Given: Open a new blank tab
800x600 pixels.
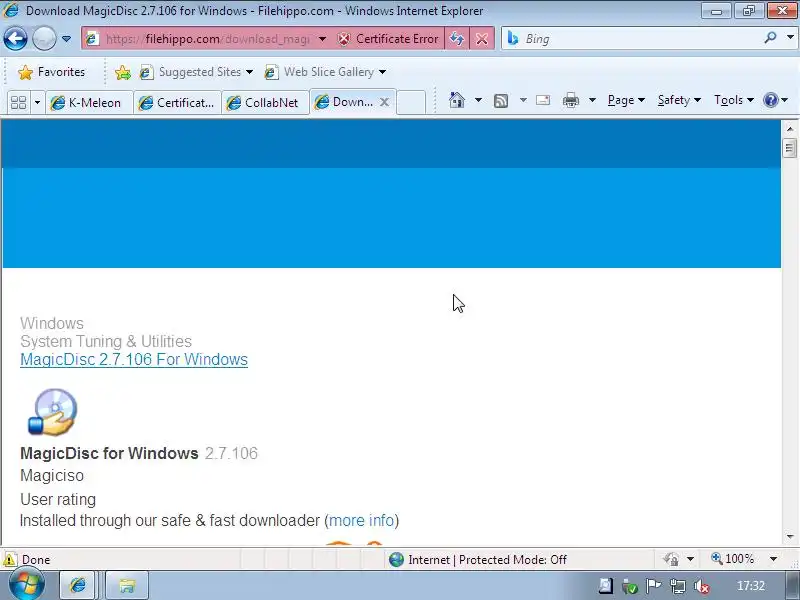Looking at the screenshot, I should (x=411, y=103).
